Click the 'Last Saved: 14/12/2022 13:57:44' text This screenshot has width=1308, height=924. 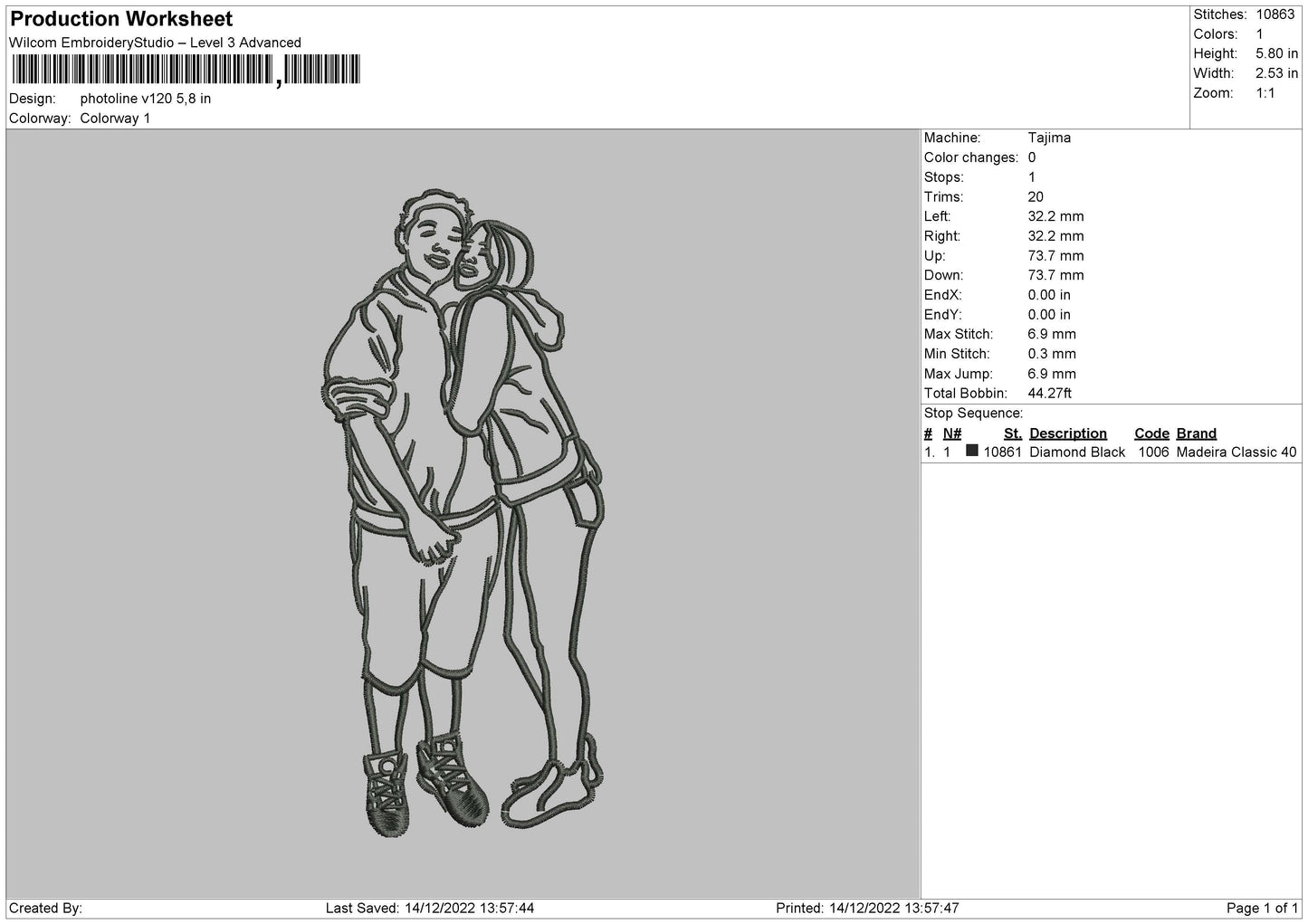click(430, 909)
